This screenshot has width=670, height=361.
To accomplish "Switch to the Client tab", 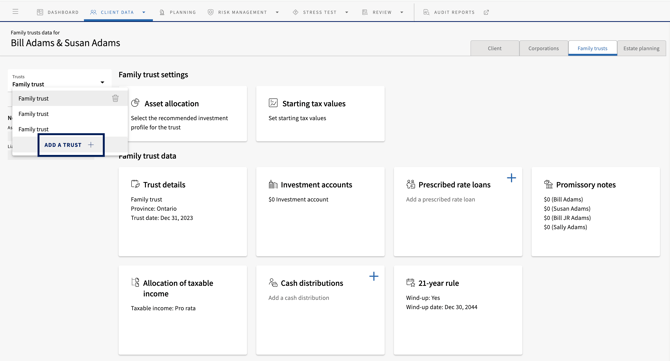I will [495, 48].
